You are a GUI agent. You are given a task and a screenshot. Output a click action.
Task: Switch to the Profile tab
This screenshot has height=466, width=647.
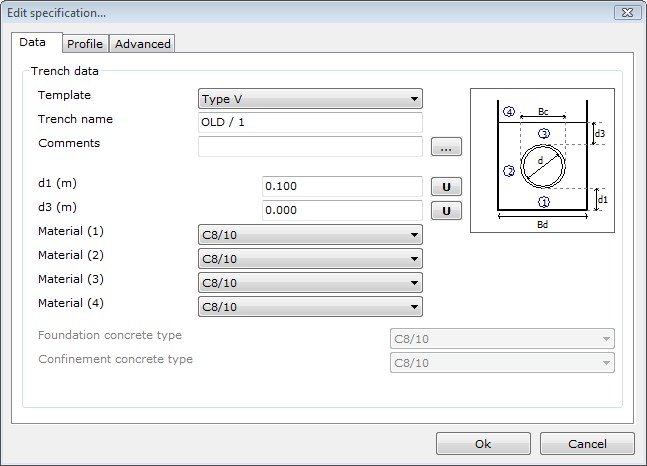point(85,44)
